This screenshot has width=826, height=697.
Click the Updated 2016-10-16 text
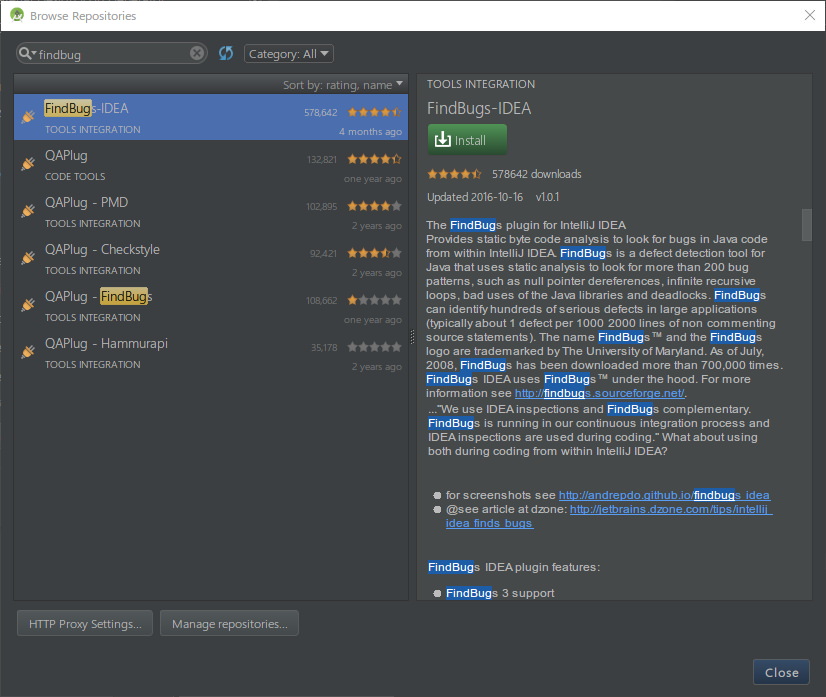point(475,197)
